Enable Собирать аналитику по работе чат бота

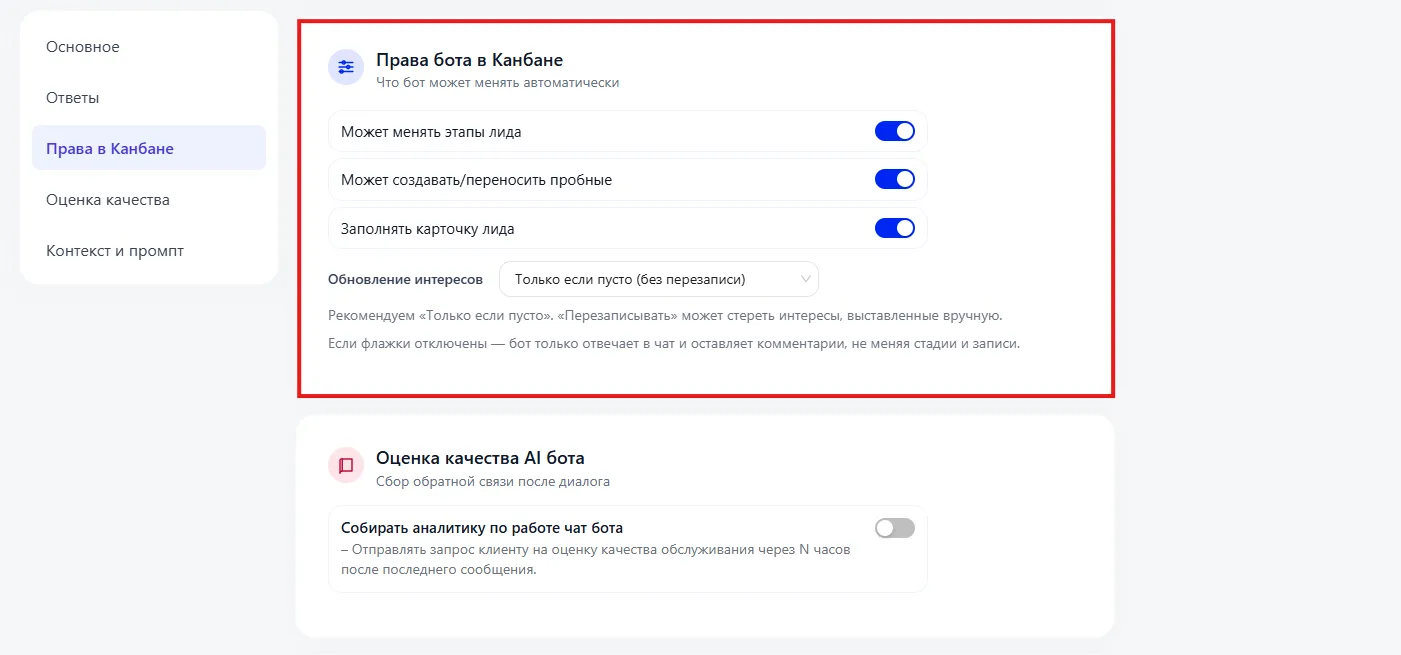click(x=895, y=528)
